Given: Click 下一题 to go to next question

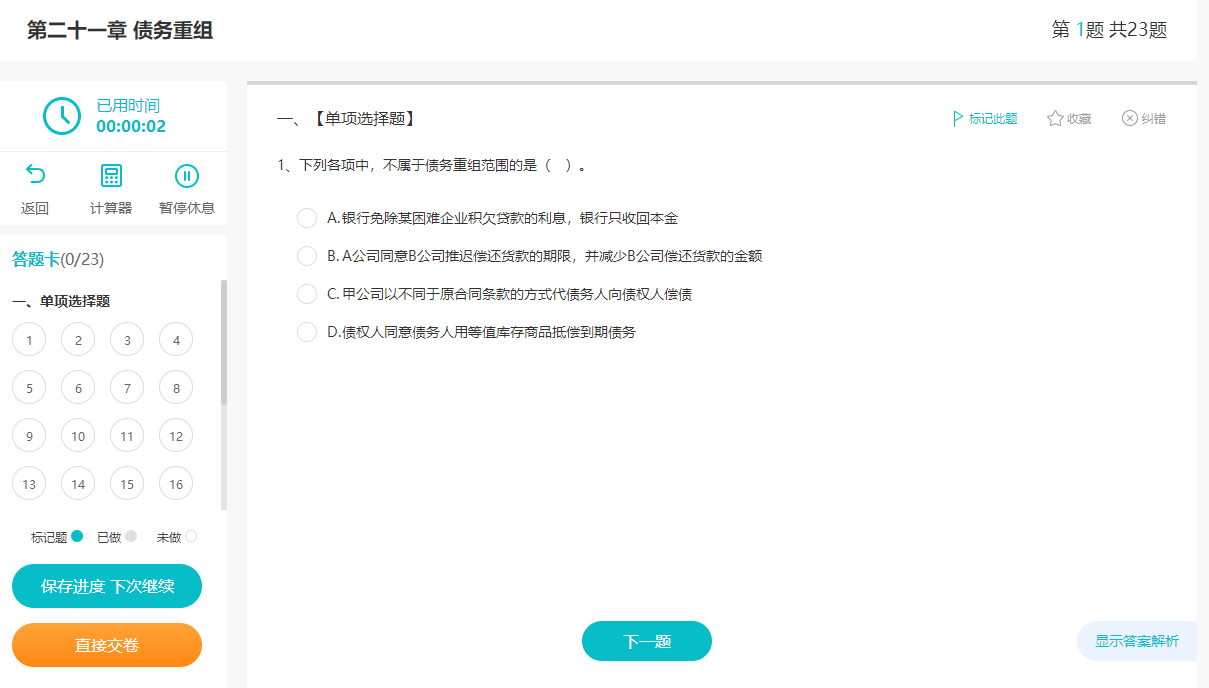Looking at the screenshot, I should tap(646, 640).
